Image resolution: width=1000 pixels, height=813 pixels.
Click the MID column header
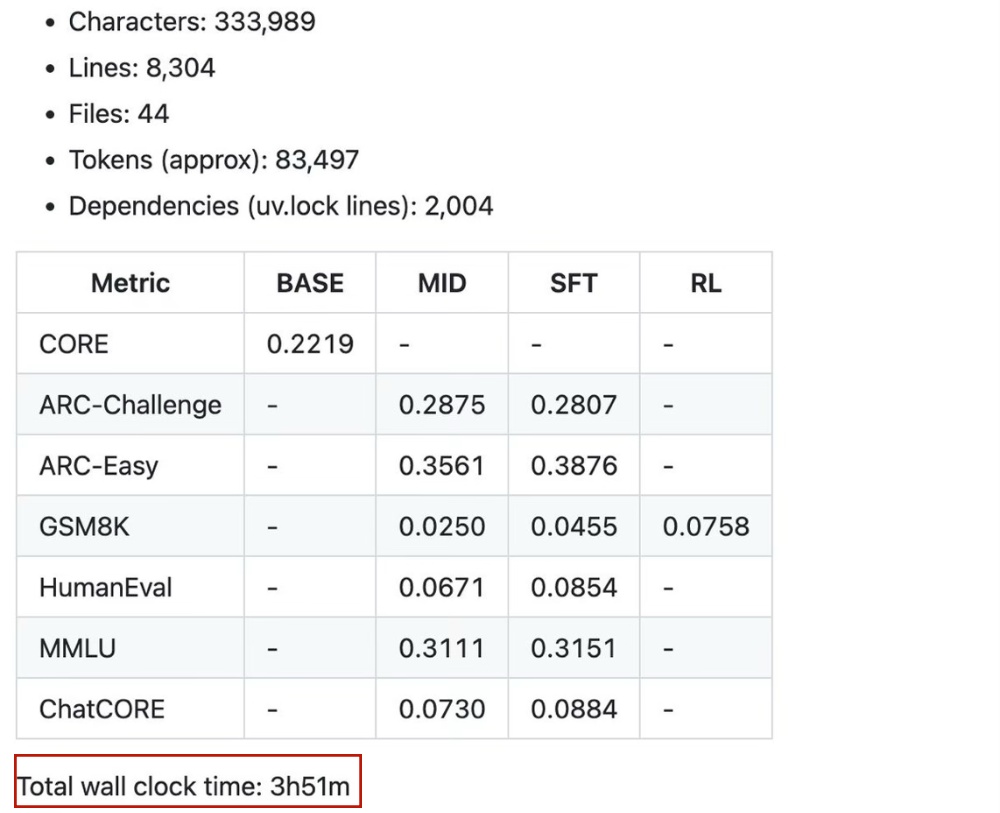coord(442,283)
